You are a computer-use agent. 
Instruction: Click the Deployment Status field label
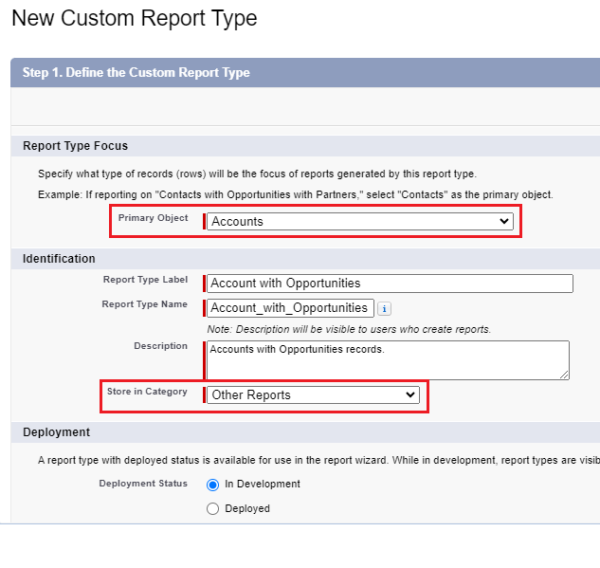[143, 484]
